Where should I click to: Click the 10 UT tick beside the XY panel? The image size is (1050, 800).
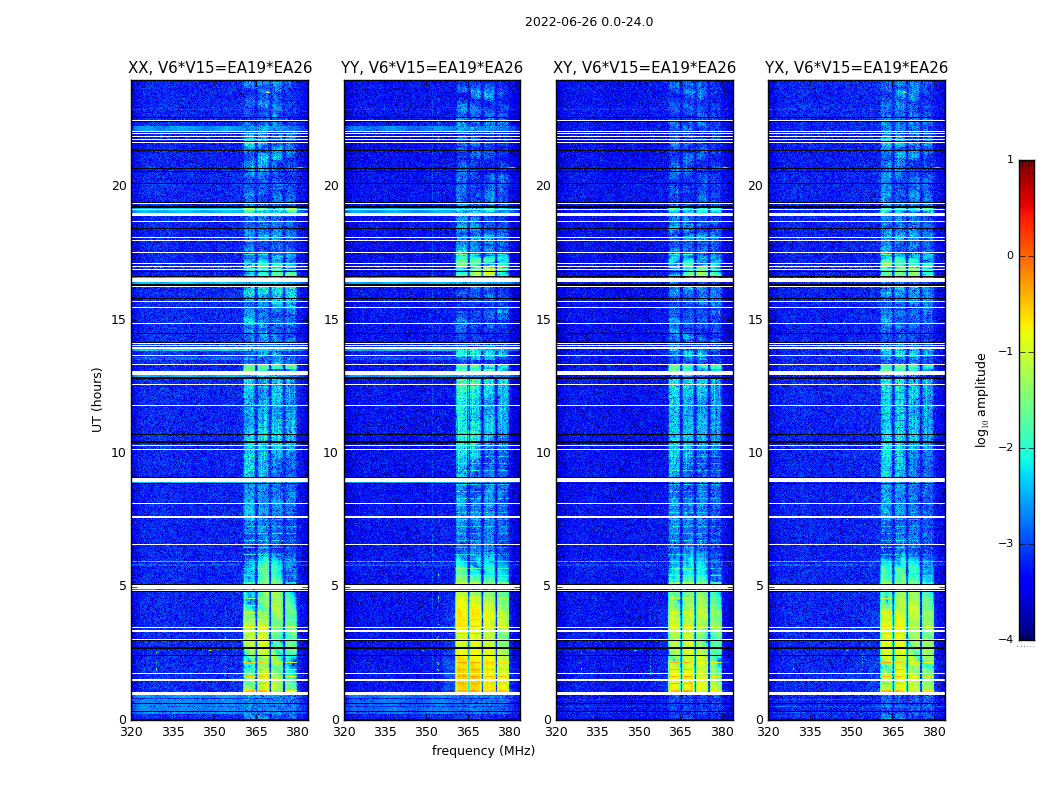click(543, 453)
